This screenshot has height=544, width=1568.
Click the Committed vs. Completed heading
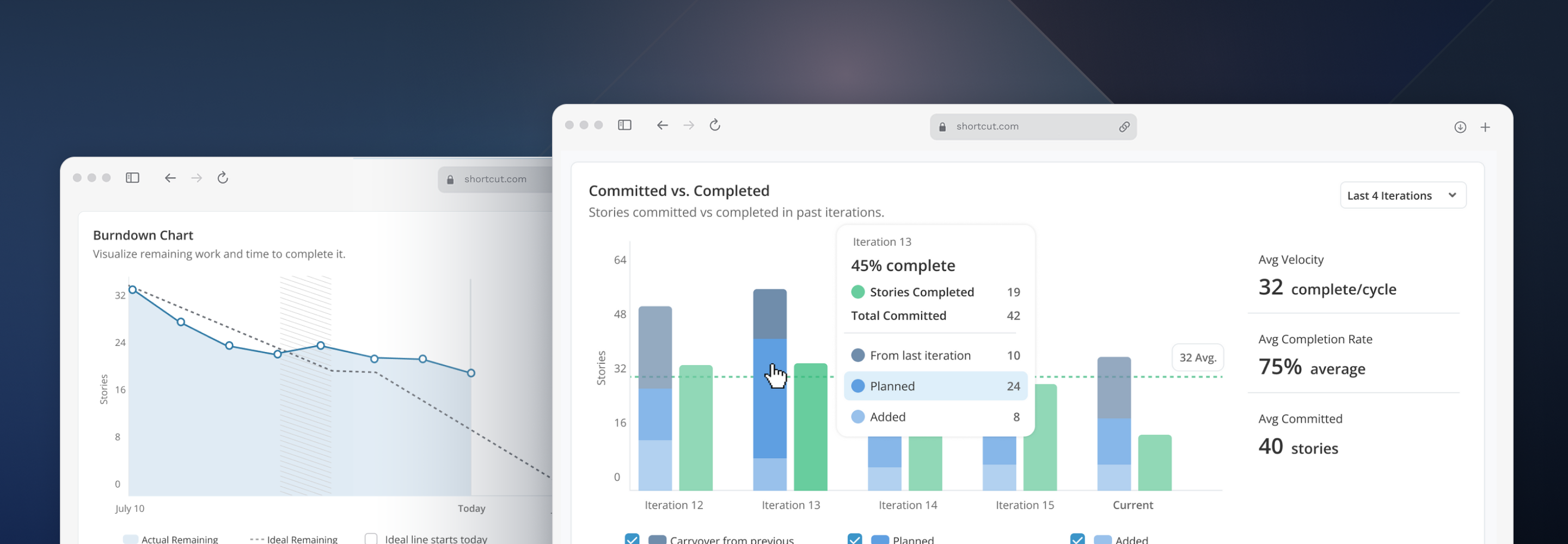679,190
